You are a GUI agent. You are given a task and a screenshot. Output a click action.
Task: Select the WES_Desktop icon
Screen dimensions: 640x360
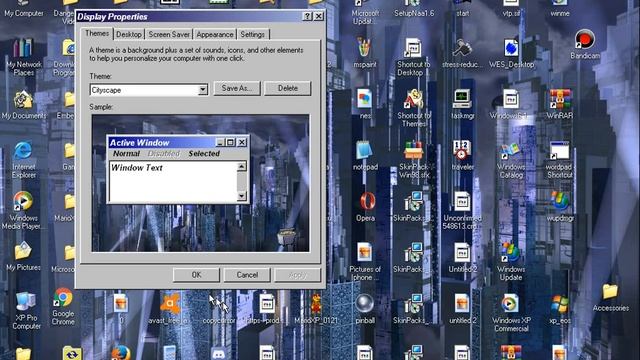[x=511, y=53]
